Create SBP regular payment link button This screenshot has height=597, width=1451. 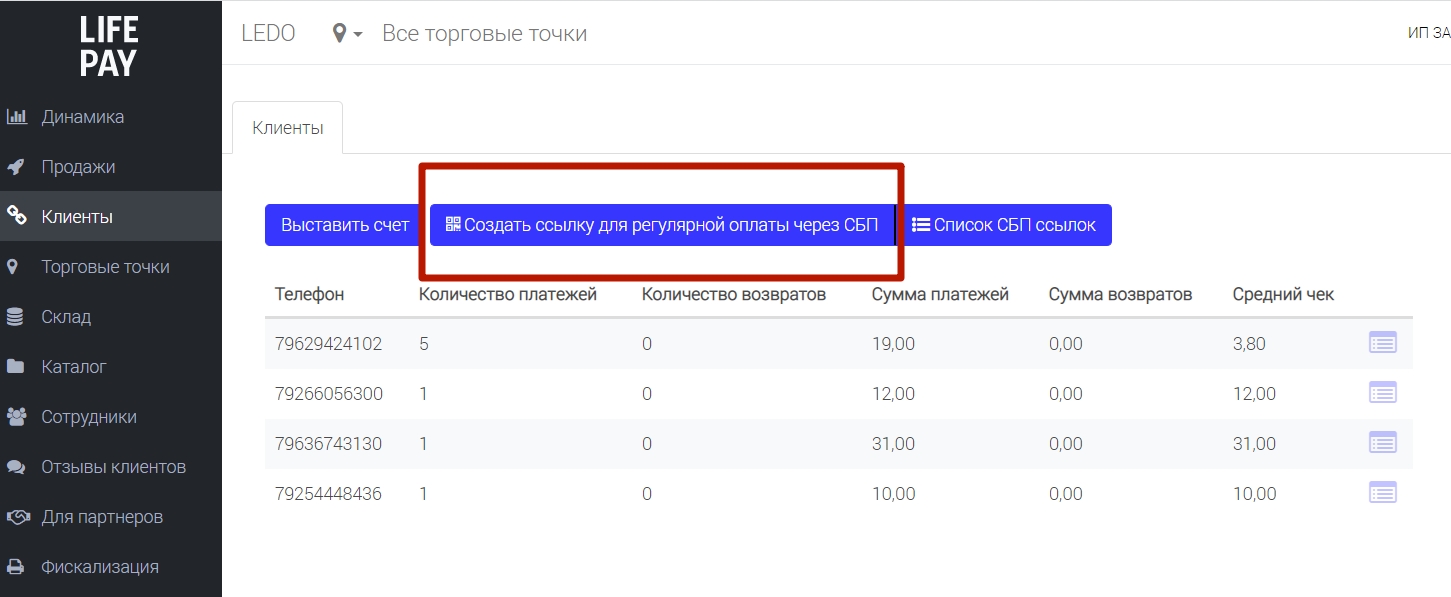click(x=661, y=225)
